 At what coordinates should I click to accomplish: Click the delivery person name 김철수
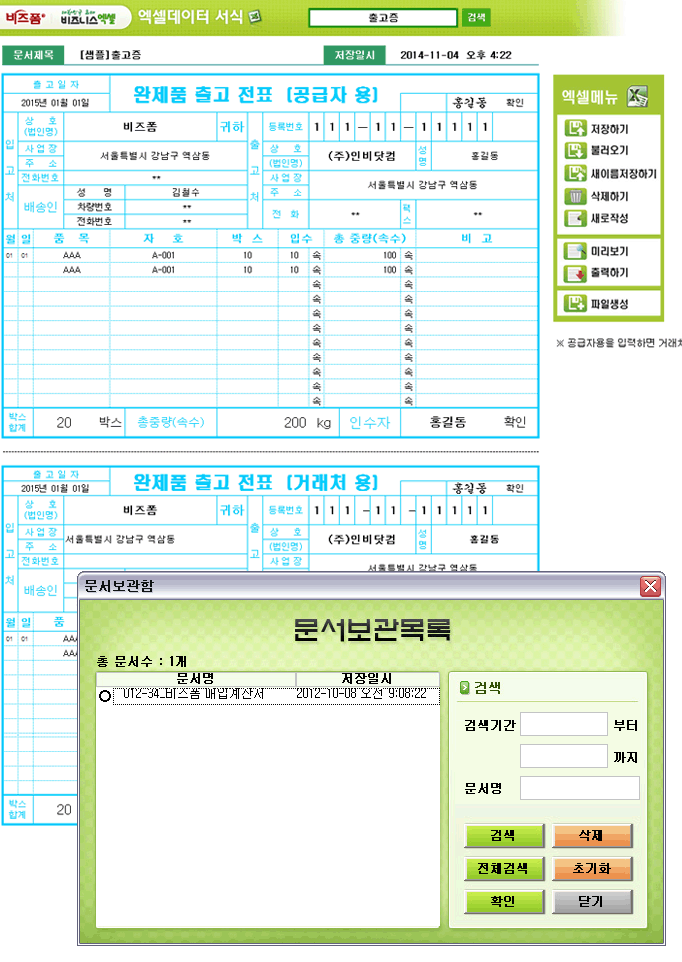tap(186, 192)
